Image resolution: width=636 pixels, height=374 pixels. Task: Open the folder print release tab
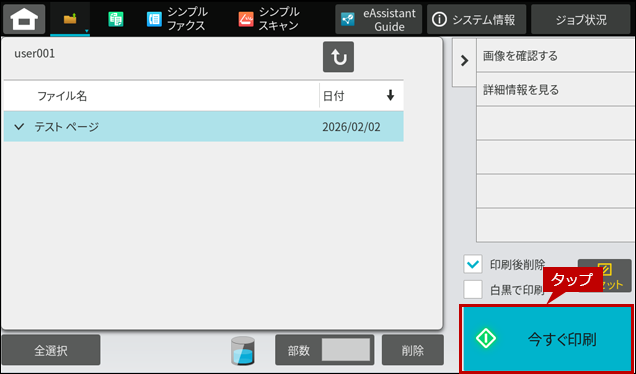[x=70, y=19]
